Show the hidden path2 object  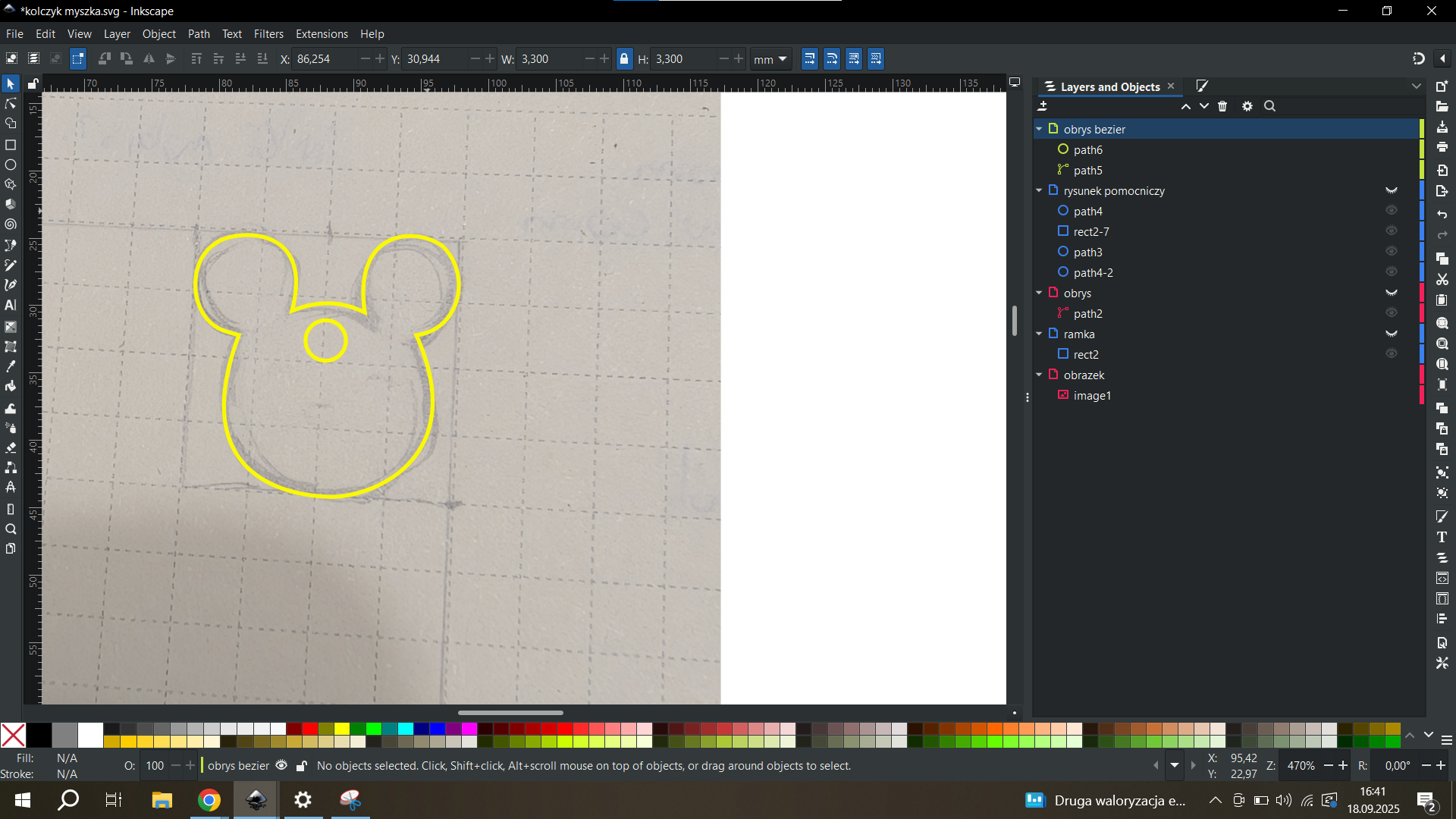[1392, 313]
